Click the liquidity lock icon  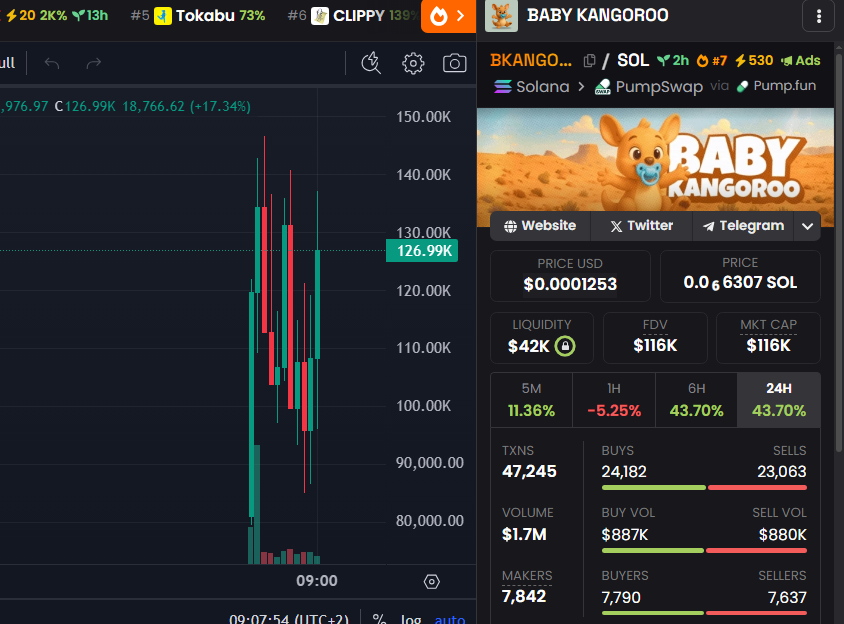coord(565,346)
